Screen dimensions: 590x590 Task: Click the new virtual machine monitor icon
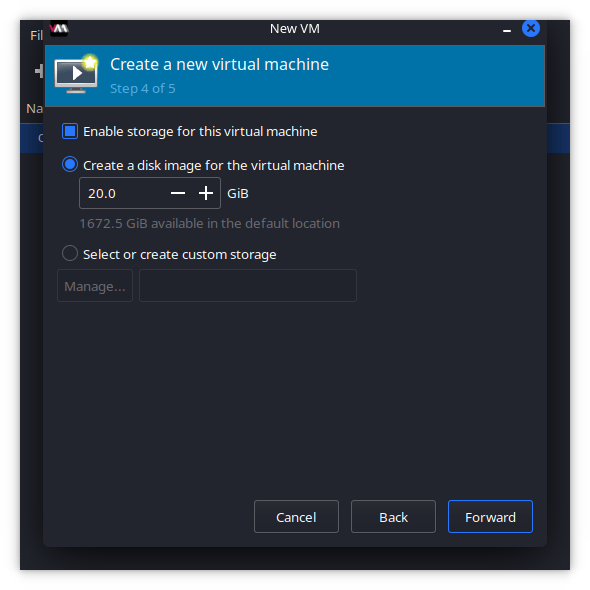point(76,74)
